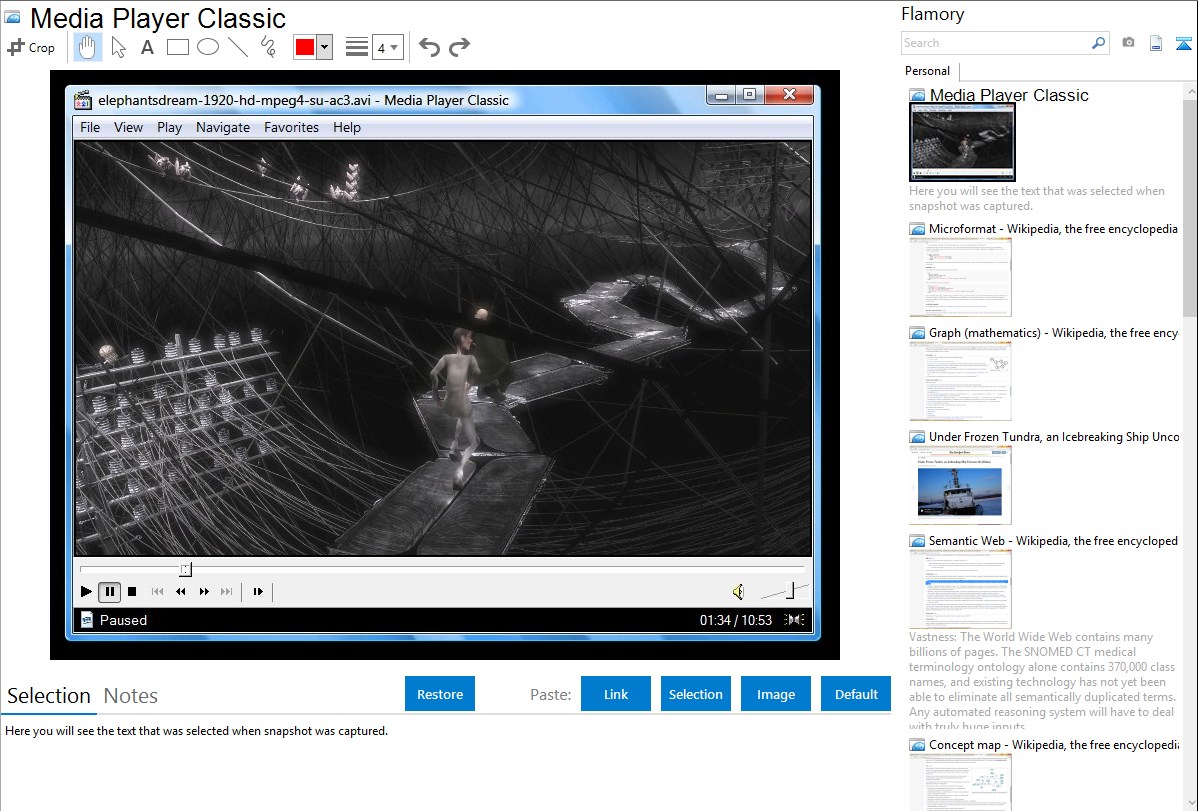Screen dimensions: 1198x811
Task: Click the Paste Link button
Action: pos(616,694)
